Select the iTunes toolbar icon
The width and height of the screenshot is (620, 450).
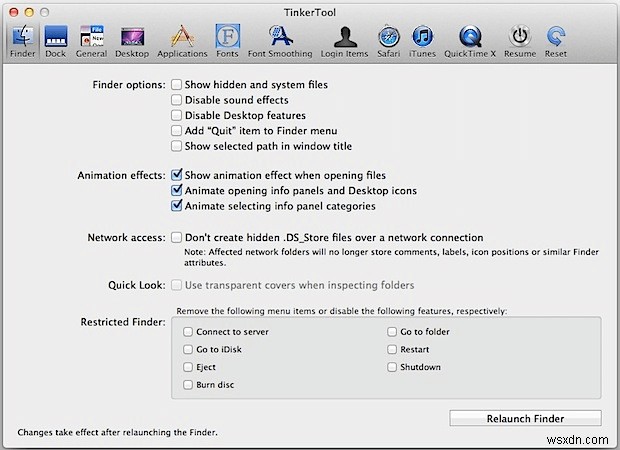(422, 42)
